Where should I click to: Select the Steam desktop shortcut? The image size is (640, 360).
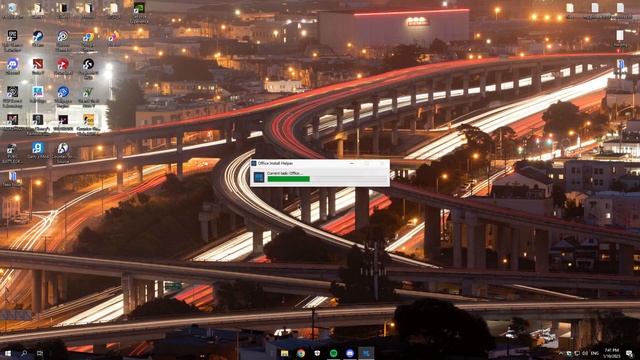[x=38, y=39]
